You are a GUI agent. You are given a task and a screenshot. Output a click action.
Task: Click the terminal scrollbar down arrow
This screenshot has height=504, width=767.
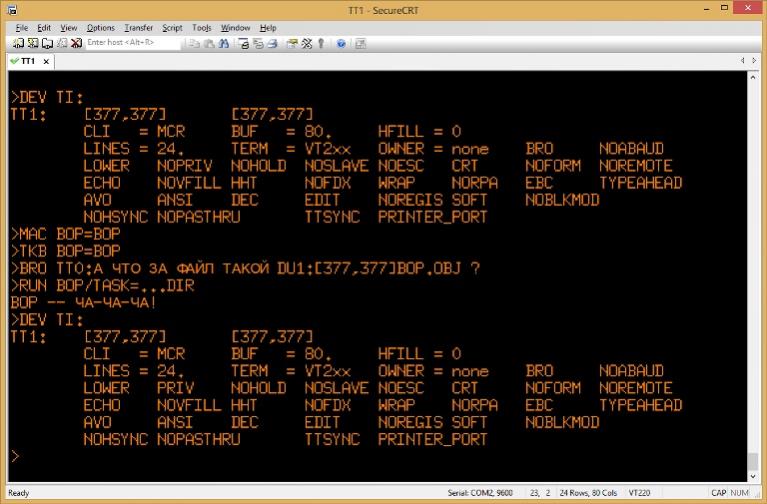753,477
